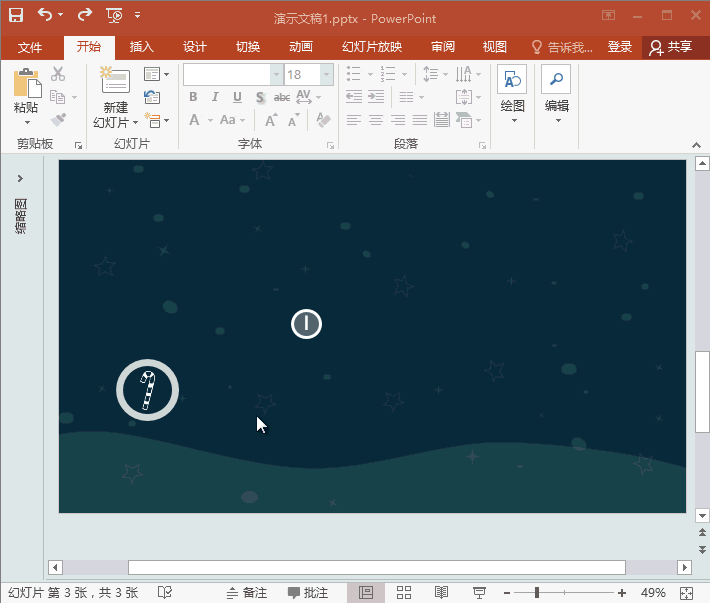Click the Paste clipboard icon
Screen dimensions: 710x603
26,83
